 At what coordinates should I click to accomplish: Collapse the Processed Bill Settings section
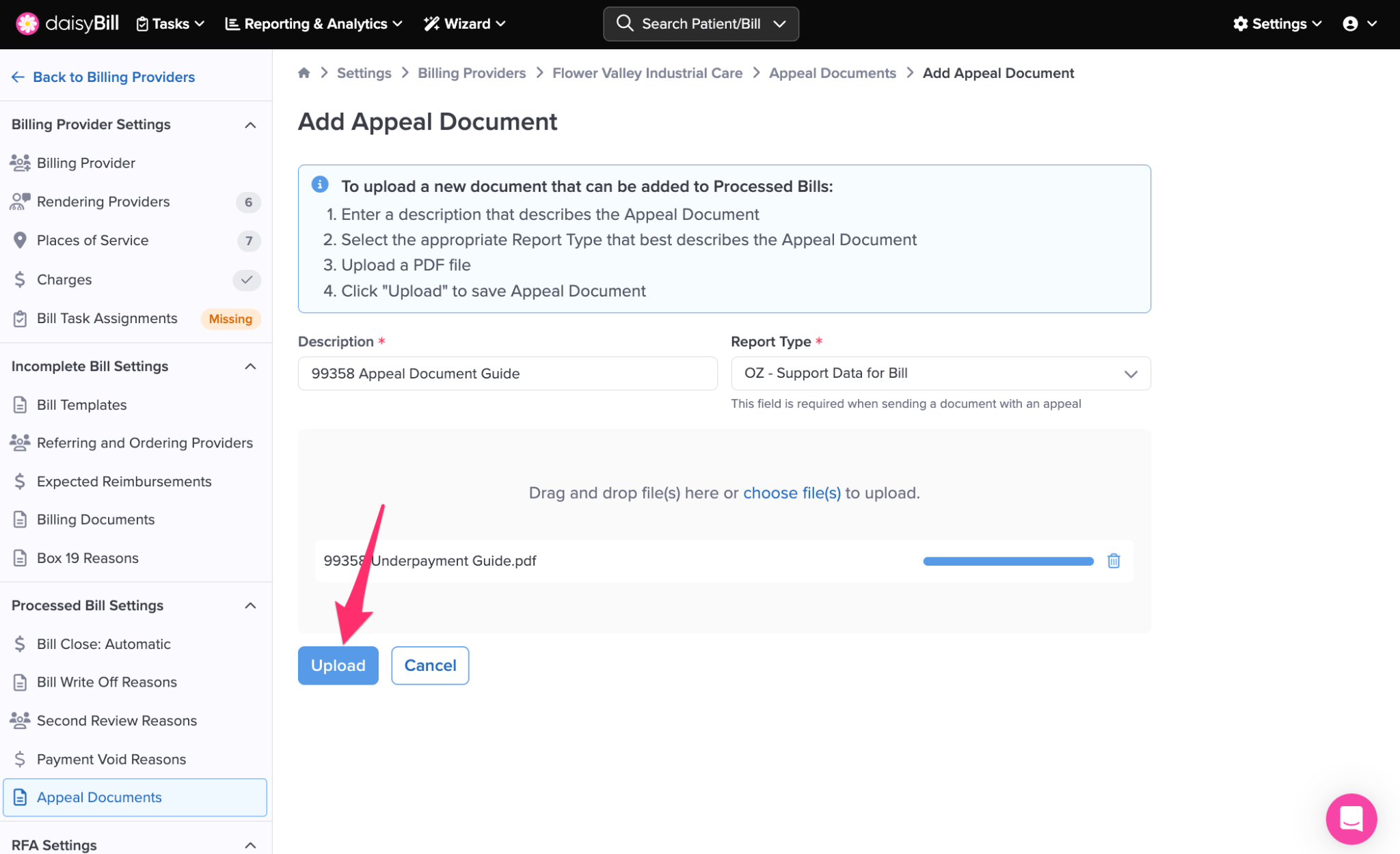[250, 606]
